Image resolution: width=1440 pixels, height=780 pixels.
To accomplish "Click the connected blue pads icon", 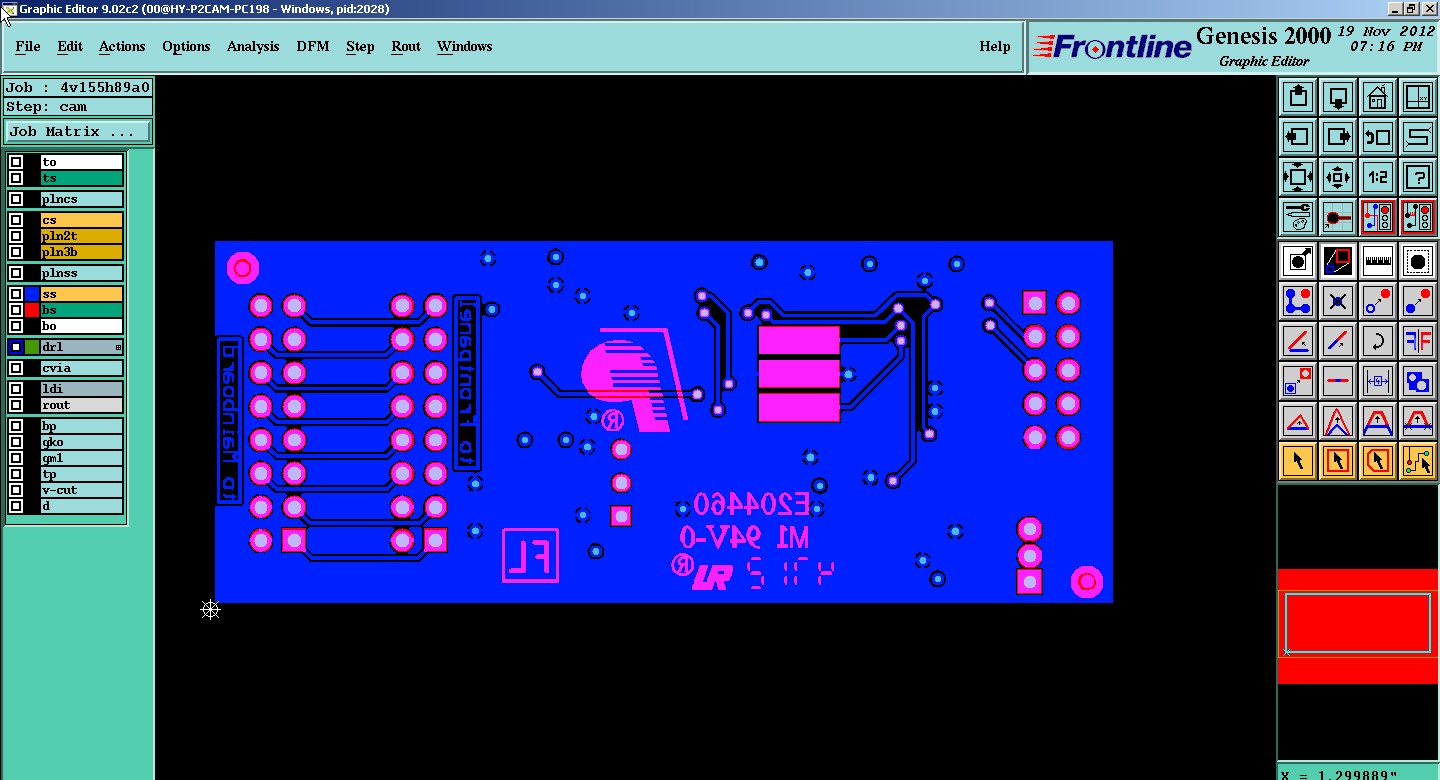I will click(x=1298, y=301).
